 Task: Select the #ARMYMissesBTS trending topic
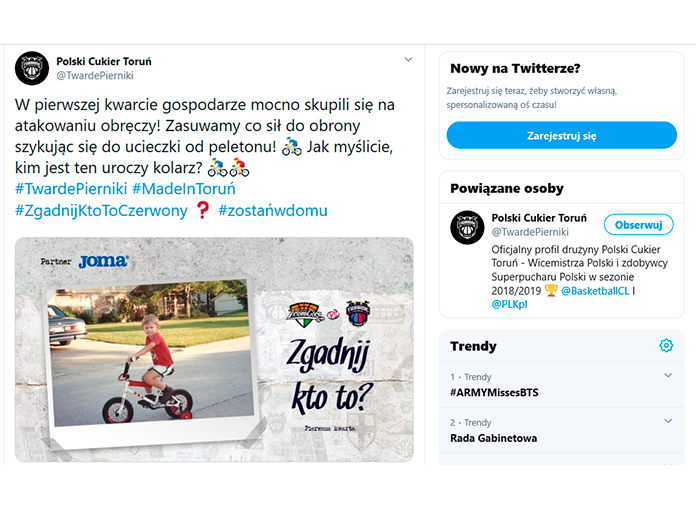point(494,393)
